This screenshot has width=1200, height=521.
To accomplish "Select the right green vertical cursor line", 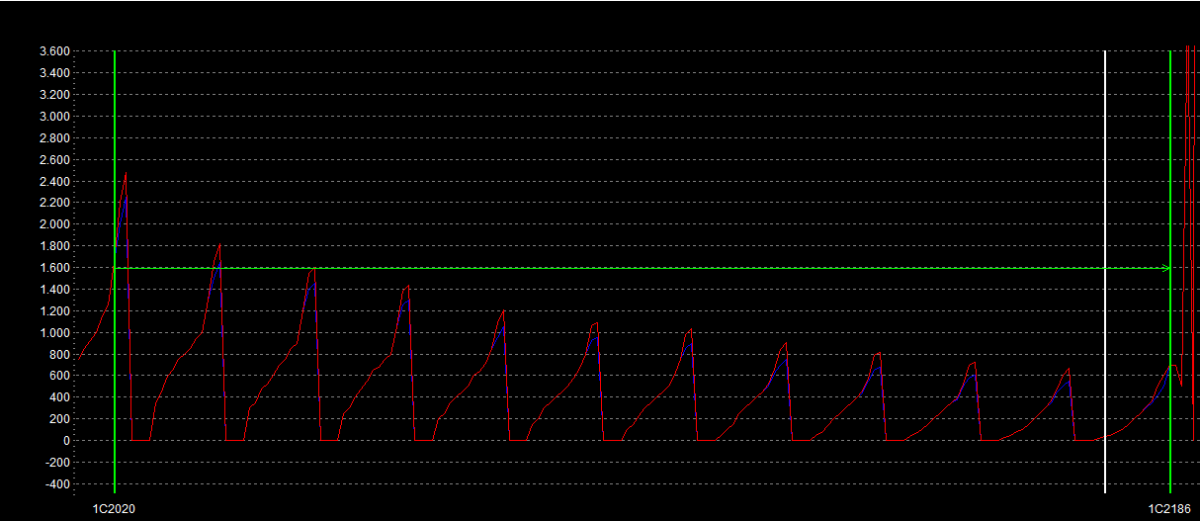I will click(1170, 271).
